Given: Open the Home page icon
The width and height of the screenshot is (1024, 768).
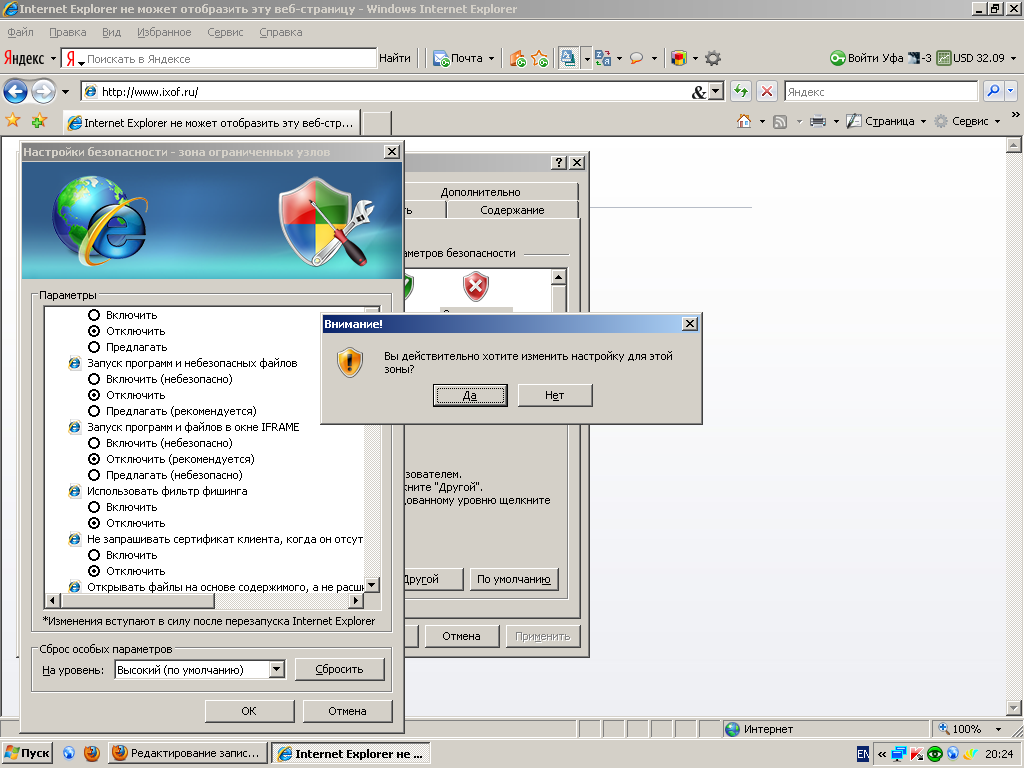Looking at the screenshot, I should click(x=744, y=121).
